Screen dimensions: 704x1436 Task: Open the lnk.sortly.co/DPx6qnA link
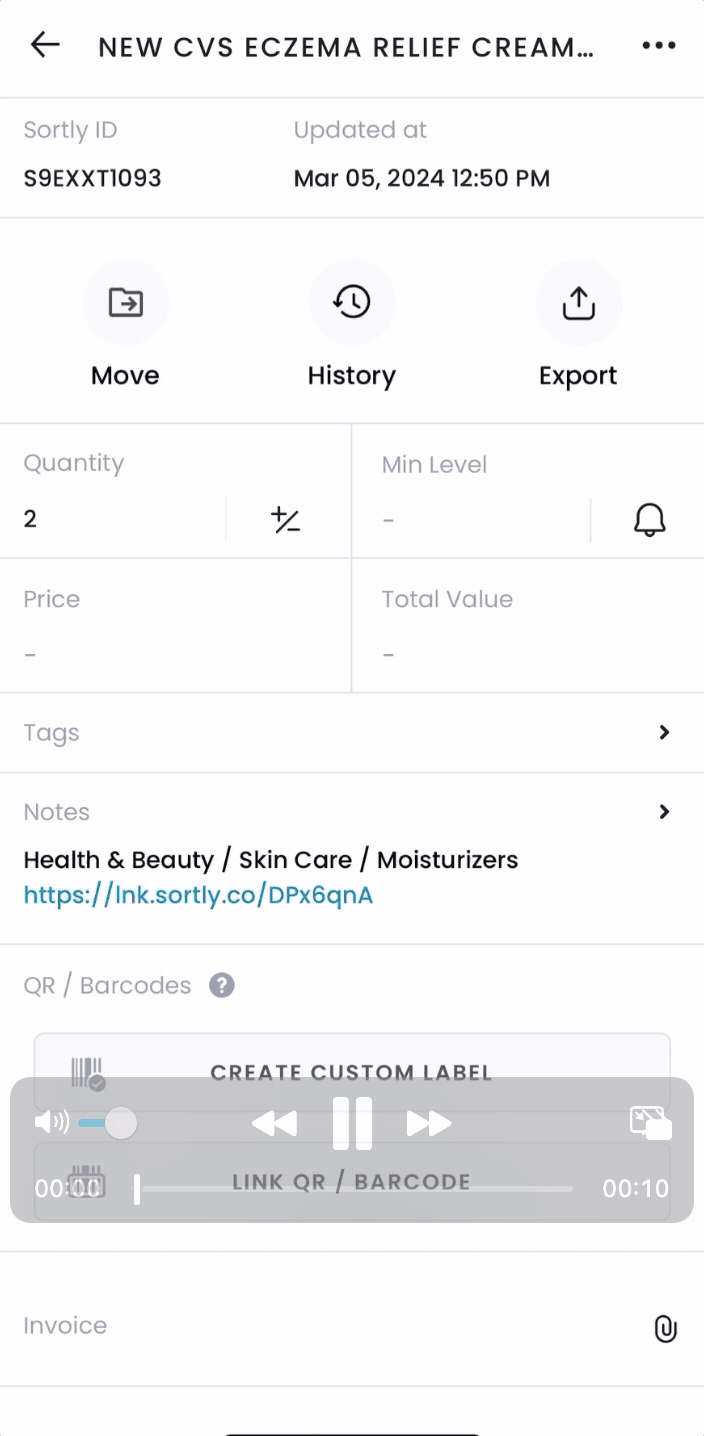pos(198,895)
